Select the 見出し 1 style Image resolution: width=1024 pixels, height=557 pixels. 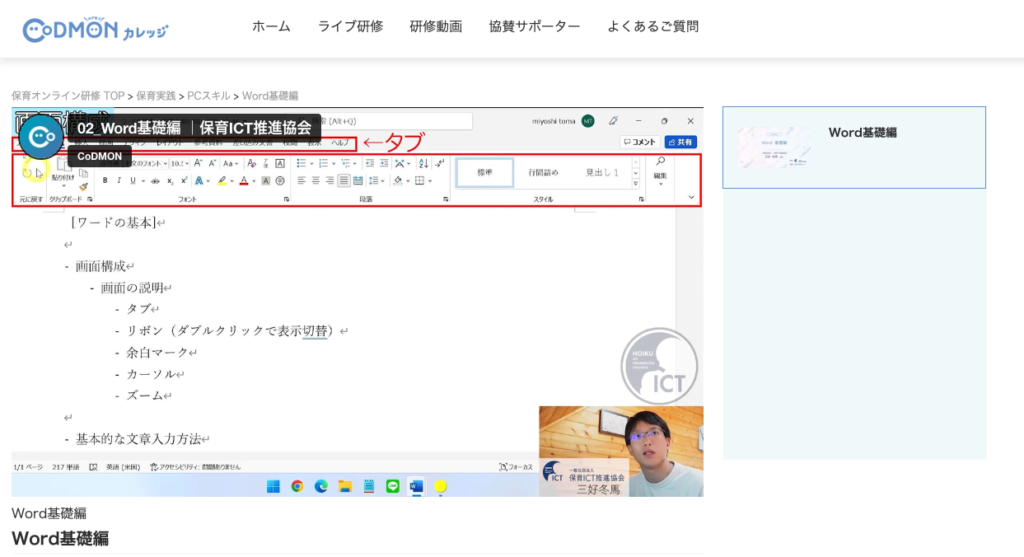tap(601, 172)
